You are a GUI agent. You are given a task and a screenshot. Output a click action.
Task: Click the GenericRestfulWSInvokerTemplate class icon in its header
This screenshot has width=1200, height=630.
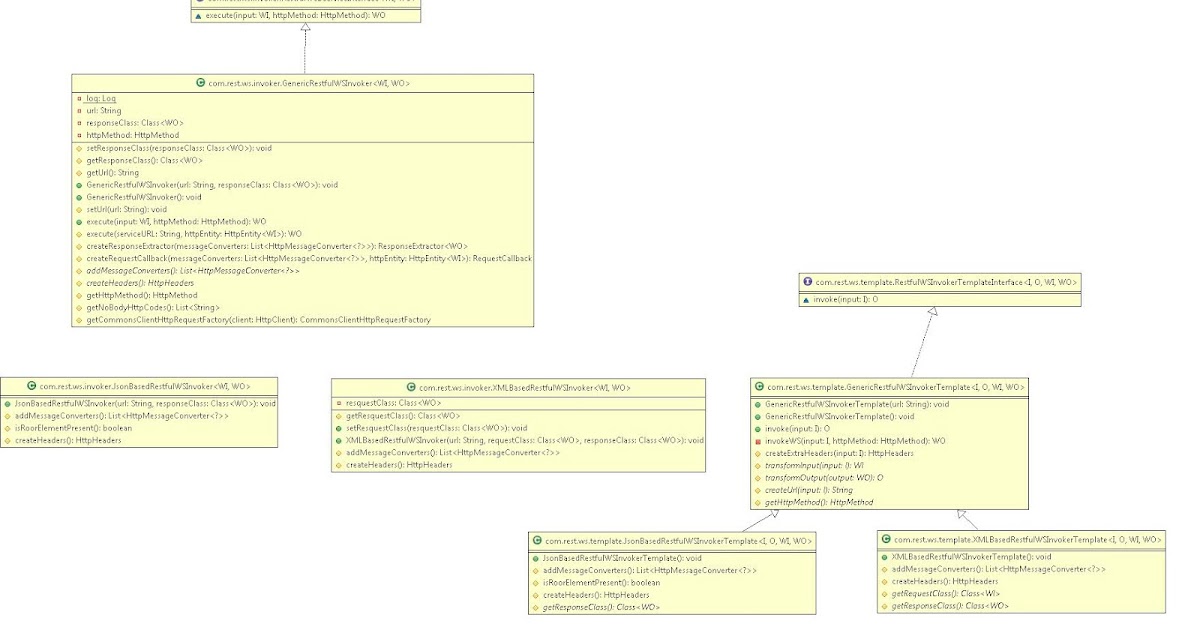coord(759,387)
